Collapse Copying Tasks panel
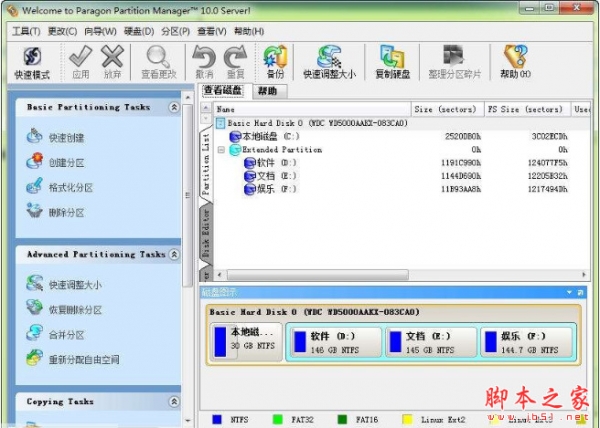Screen dimensions: 600x428 (174, 402)
